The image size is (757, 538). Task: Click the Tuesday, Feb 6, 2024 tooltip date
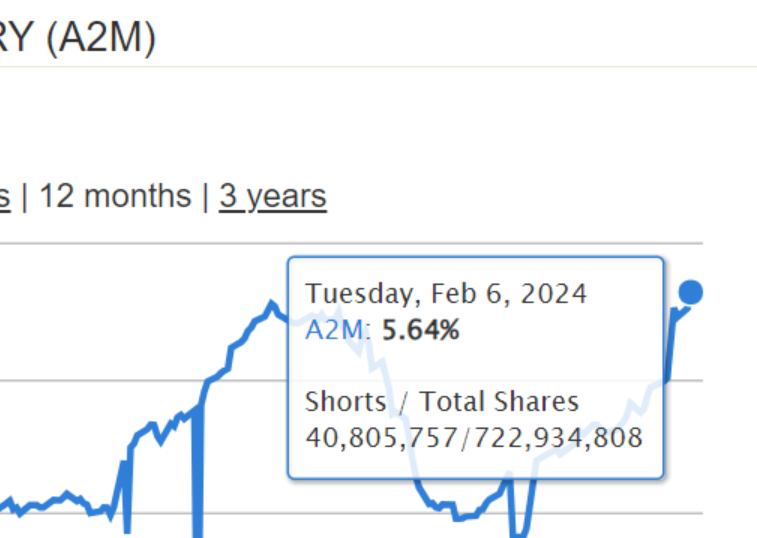click(446, 294)
